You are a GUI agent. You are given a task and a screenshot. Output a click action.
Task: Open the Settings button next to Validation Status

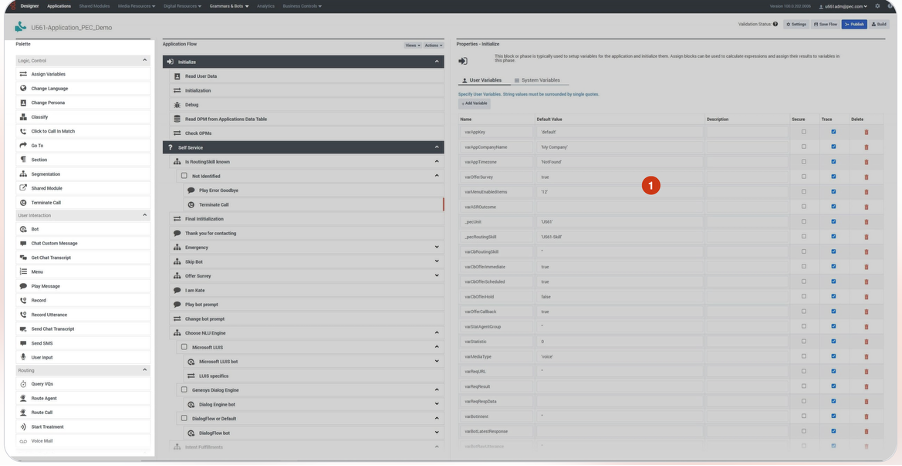point(796,24)
